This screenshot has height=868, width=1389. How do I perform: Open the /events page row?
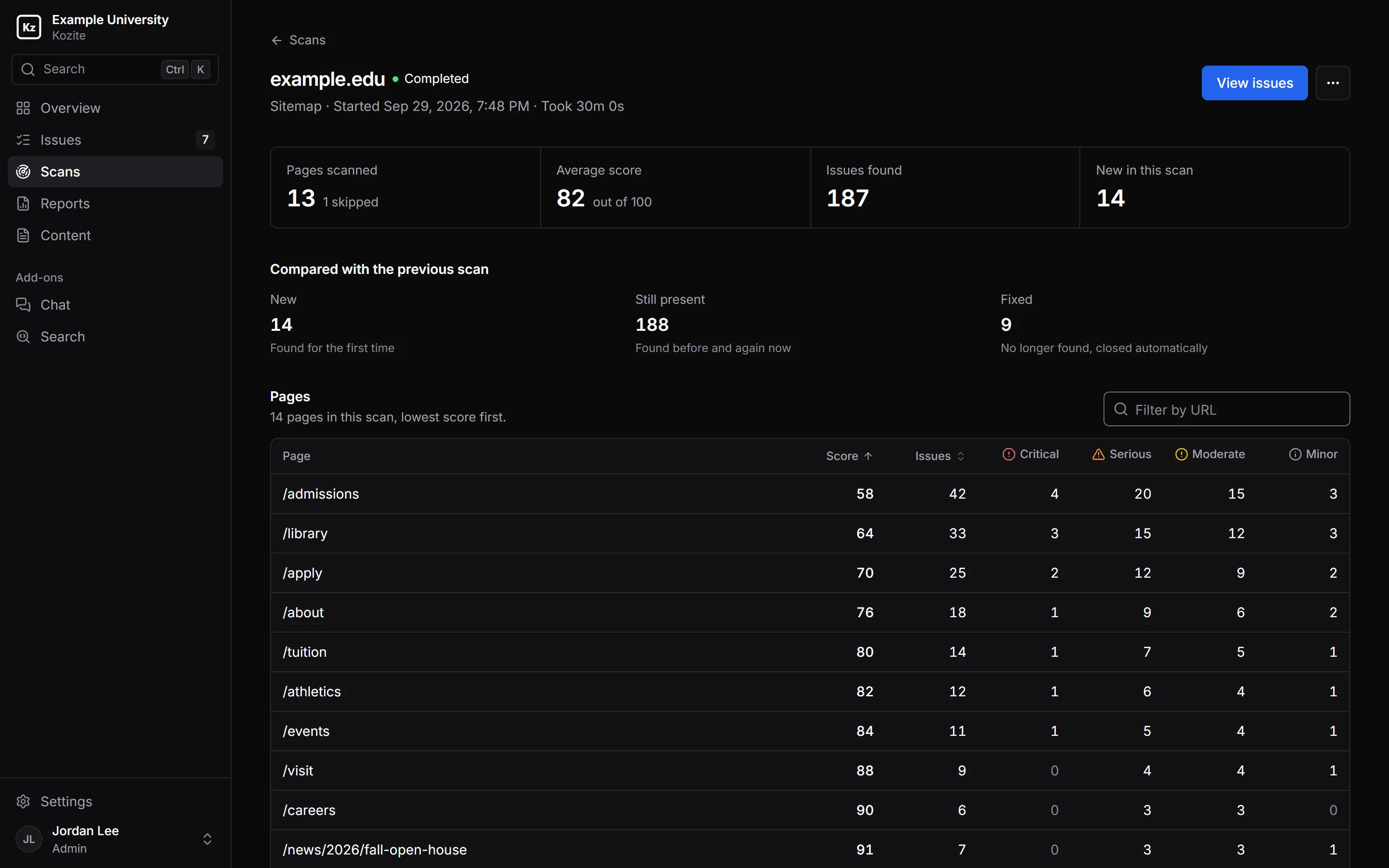(x=810, y=732)
